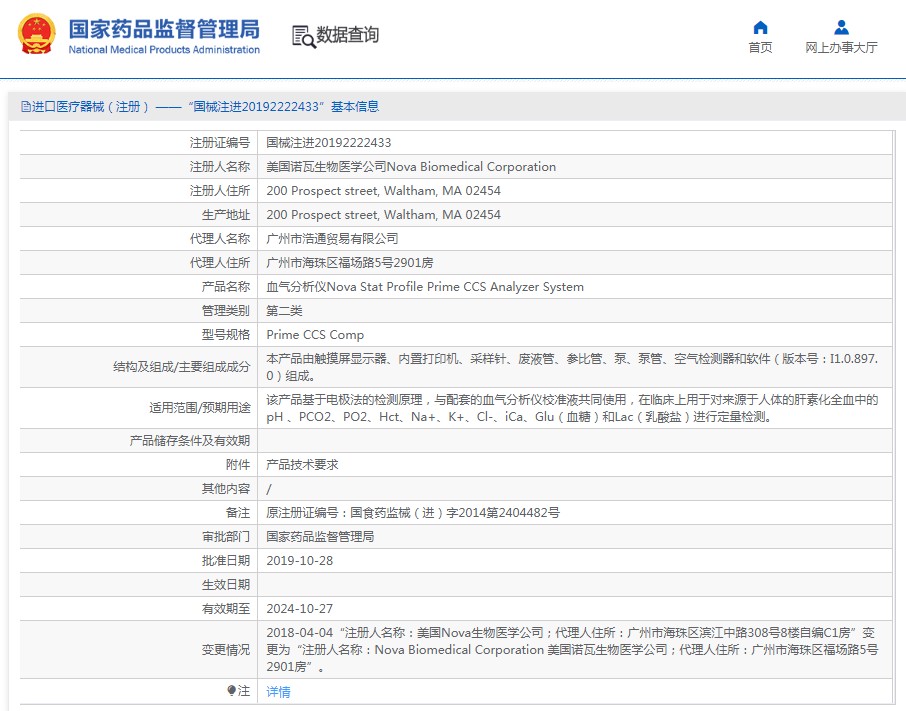Select the 进口医疗器械（注册） breadcrumb text
906x711 pixels.
pyautogui.click(x=90, y=106)
